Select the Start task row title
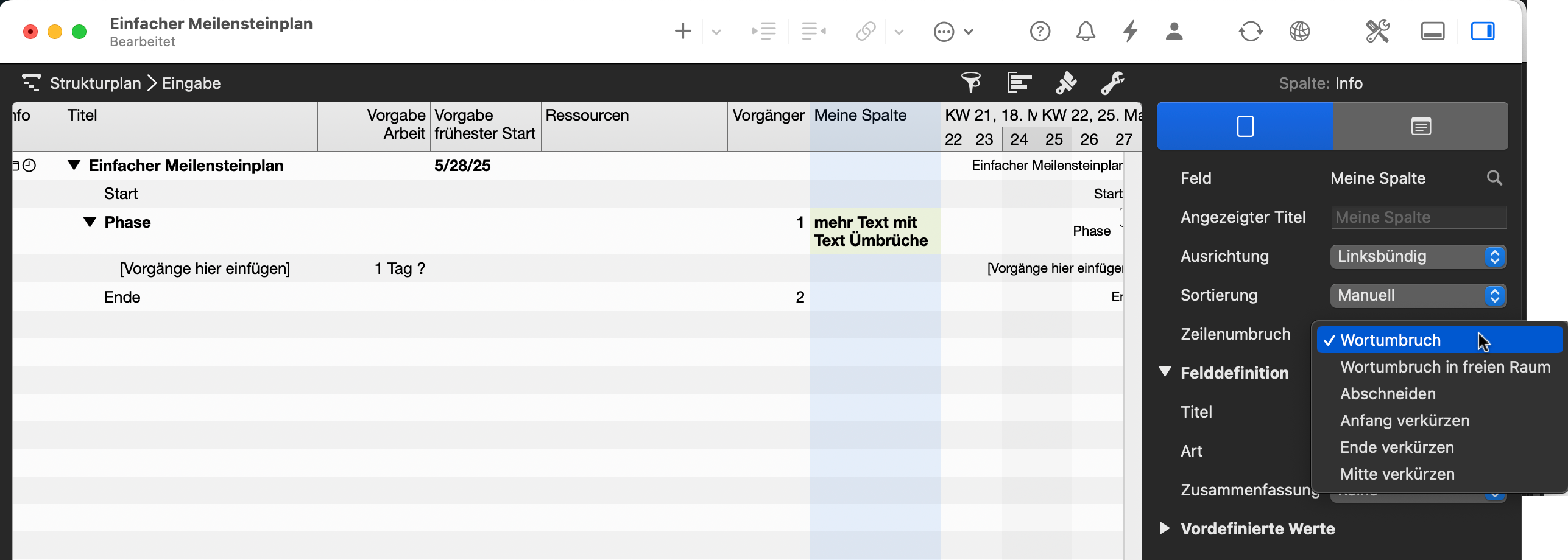The width and height of the screenshot is (1568, 560). tap(121, 194)
